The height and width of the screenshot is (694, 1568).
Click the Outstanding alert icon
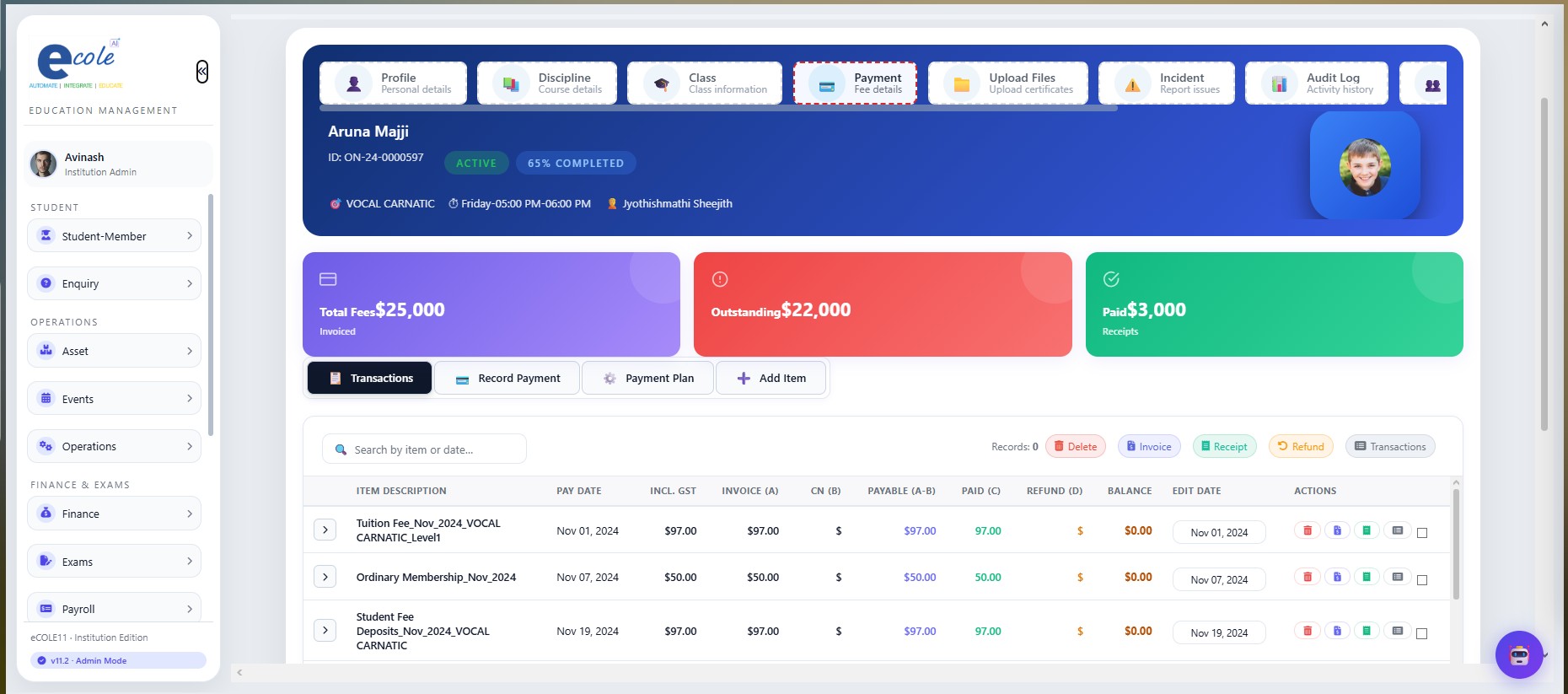point(720,279)
